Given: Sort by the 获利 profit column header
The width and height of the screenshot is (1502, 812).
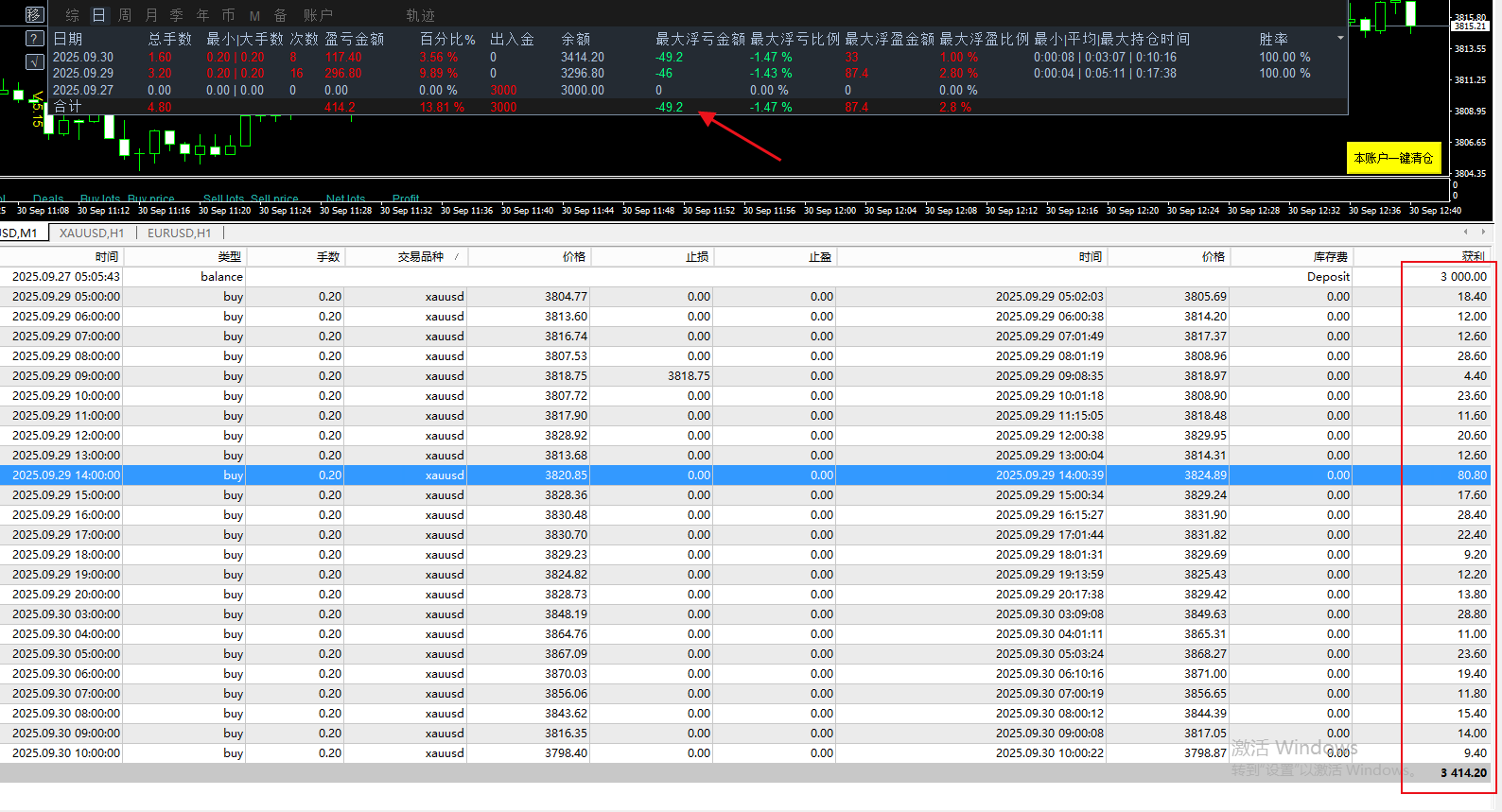Looking at the screenshot, I should 1423,256.
